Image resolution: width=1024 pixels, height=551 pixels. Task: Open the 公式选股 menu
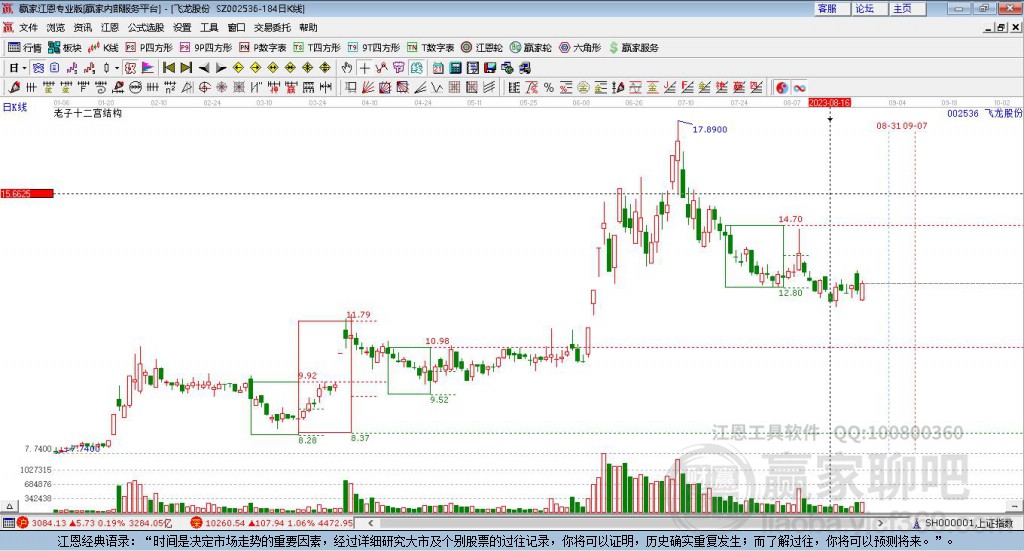146,27
